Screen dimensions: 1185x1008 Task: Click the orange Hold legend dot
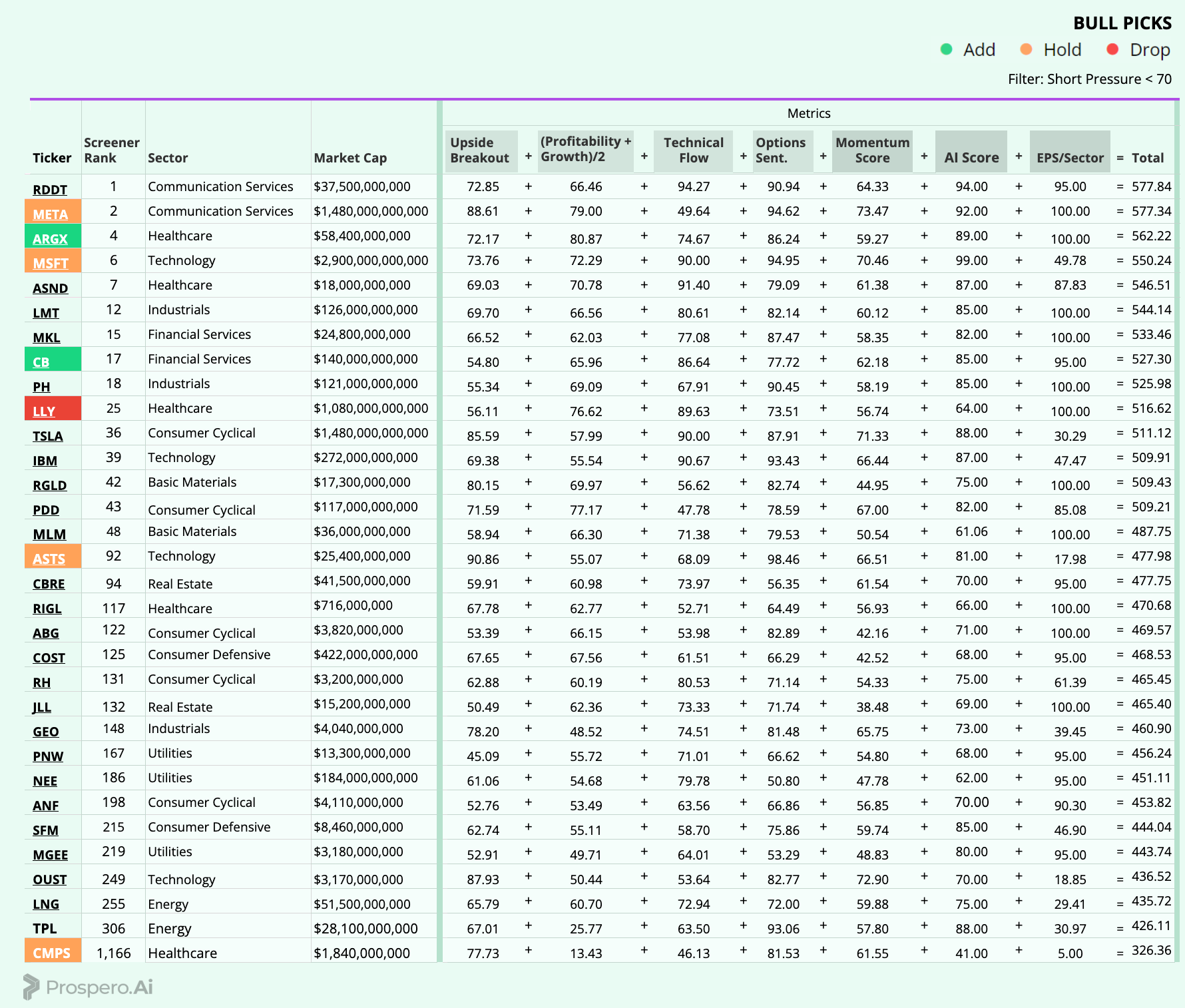tap(1026, 49)
